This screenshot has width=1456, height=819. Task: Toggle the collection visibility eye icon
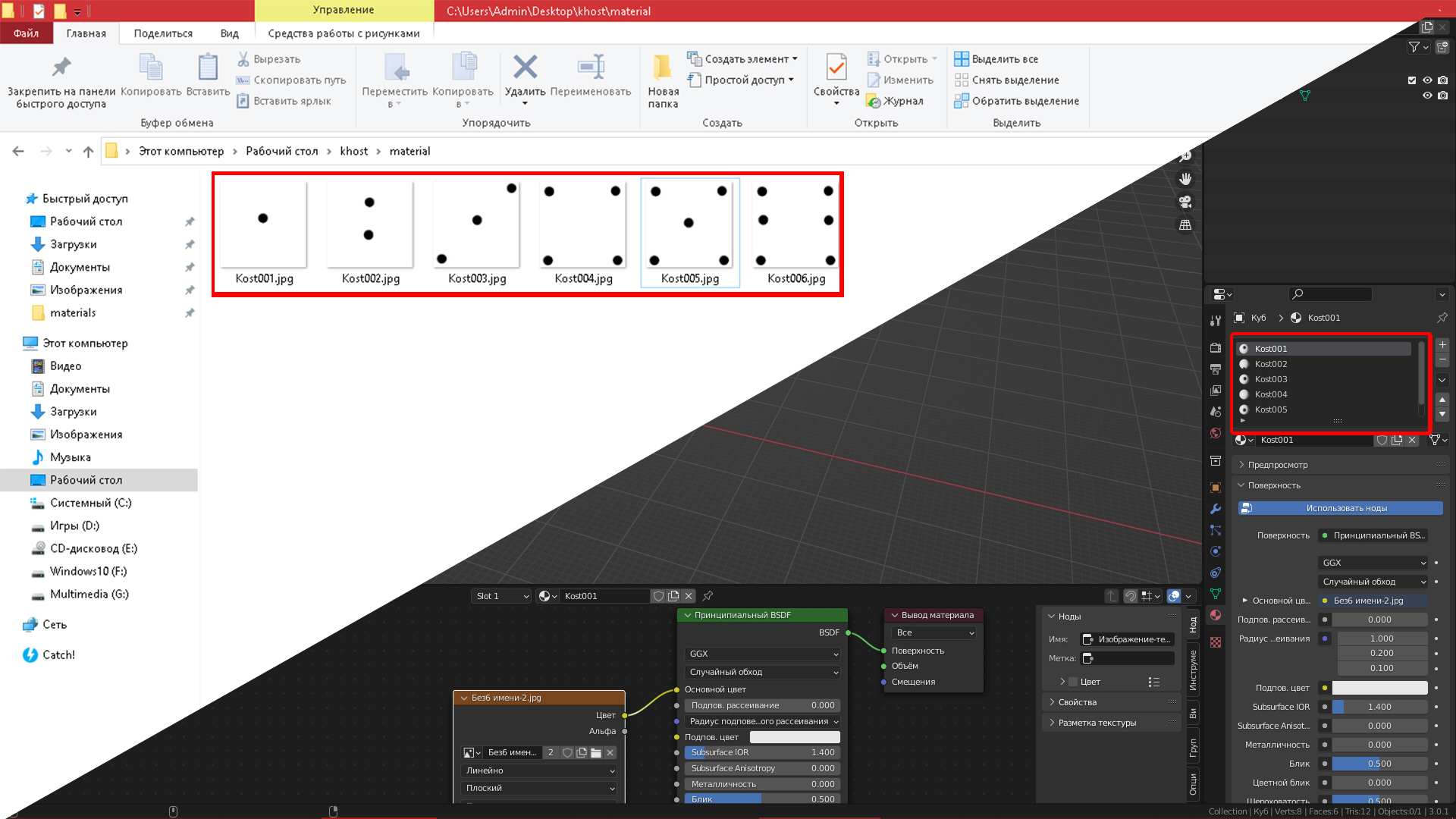1427,80
